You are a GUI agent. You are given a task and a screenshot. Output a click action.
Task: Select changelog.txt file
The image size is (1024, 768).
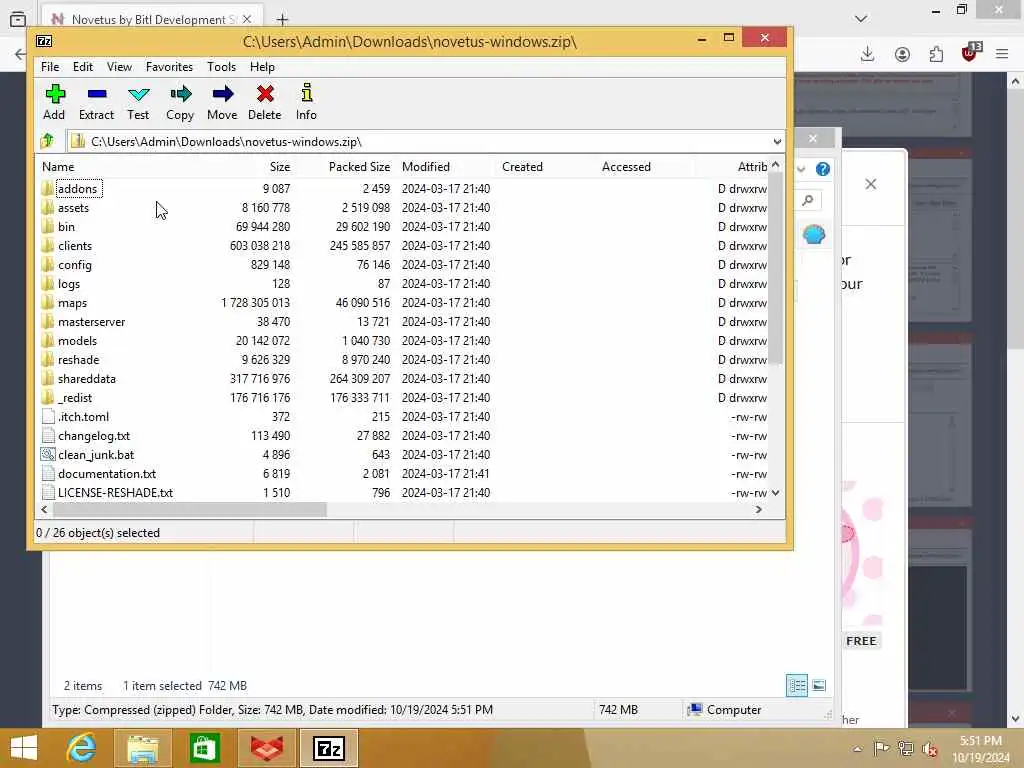(93, 435)
